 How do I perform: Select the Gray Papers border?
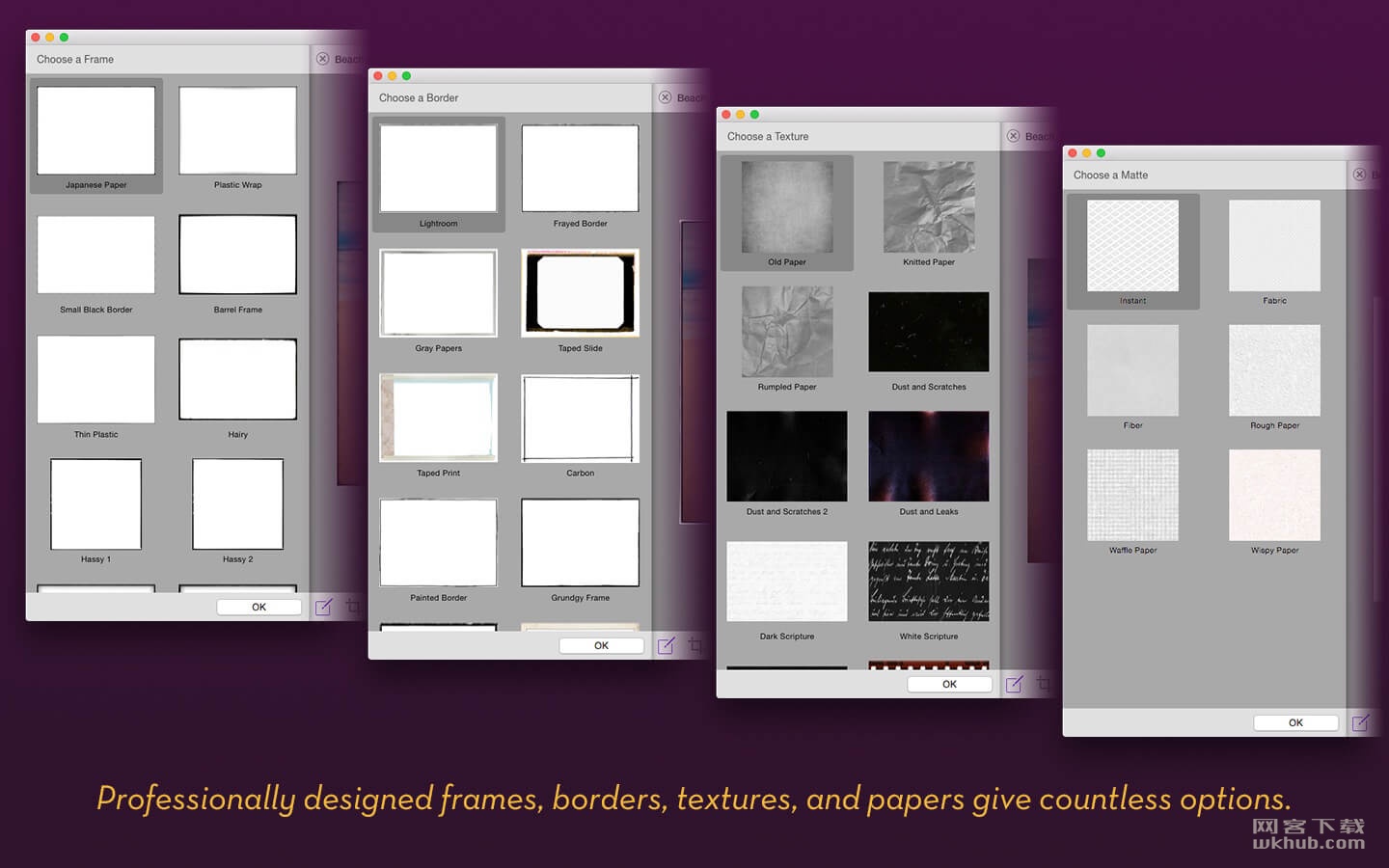(x=438, y=293)
